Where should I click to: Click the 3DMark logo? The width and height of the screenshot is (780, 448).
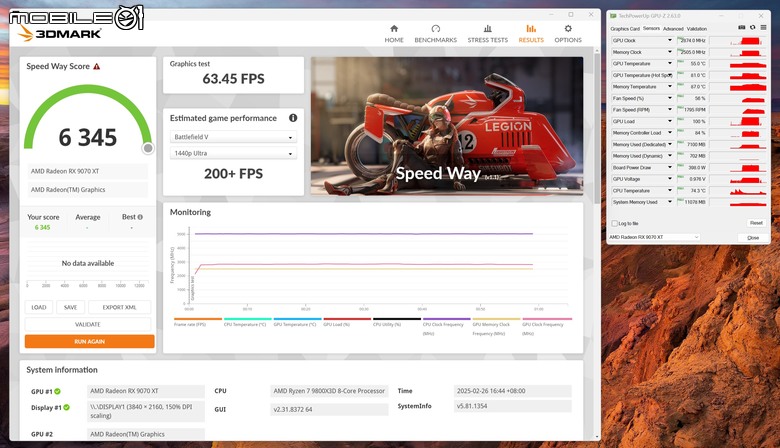tap(60, 34)
